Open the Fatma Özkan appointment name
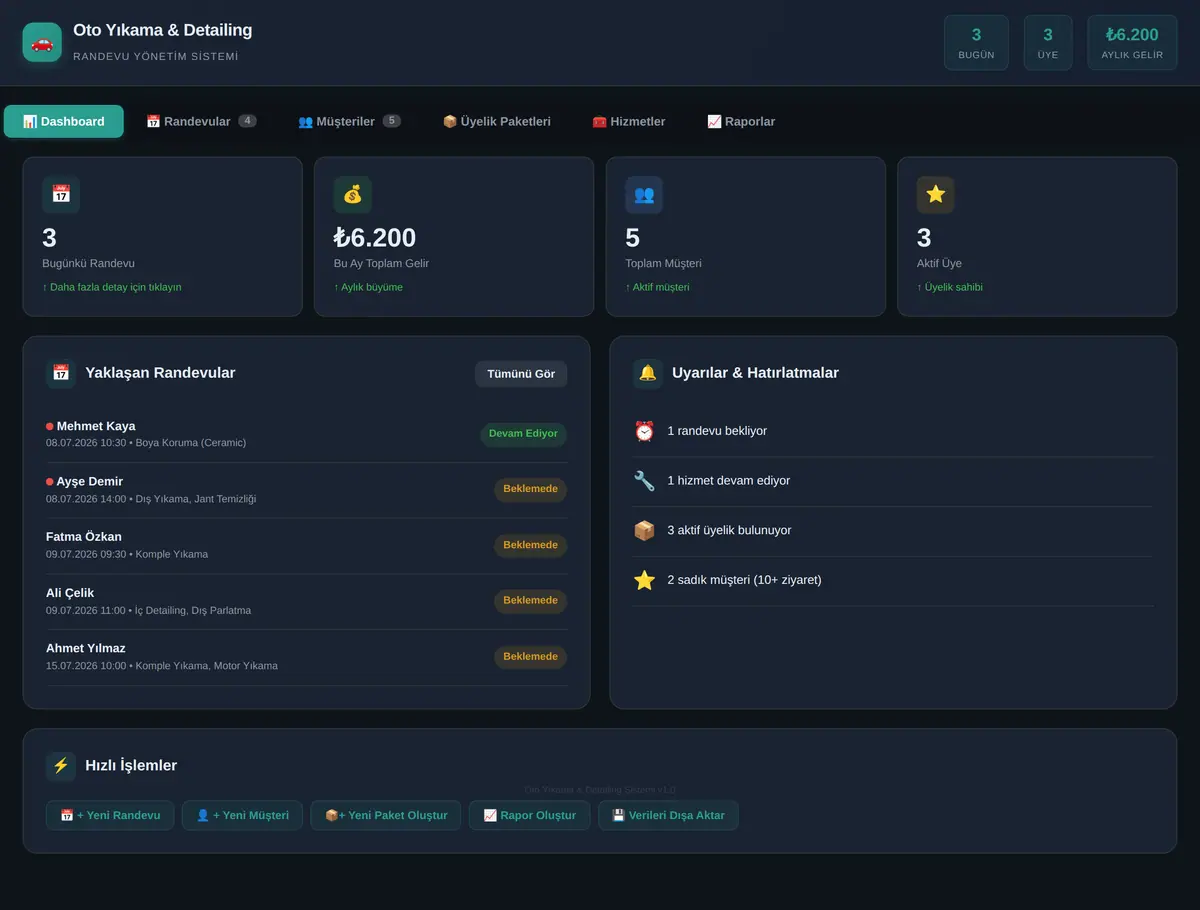1200x910 pixels. [84, 537]
